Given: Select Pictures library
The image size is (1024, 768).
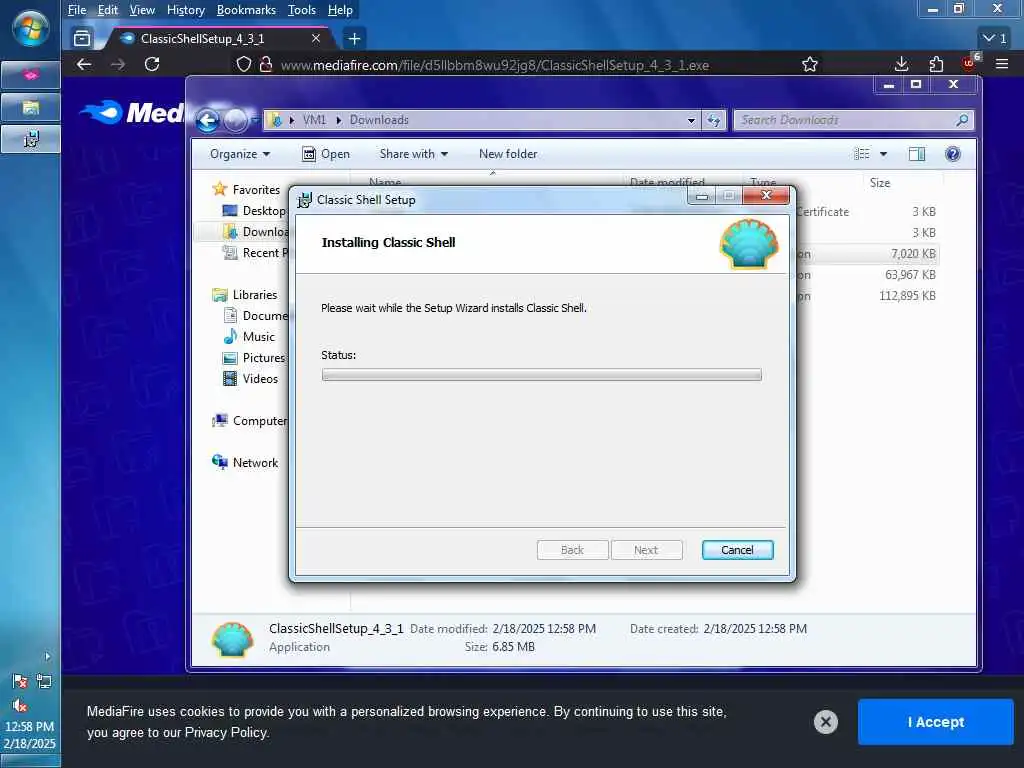Looking at the screenshot, I should (254, 357).
